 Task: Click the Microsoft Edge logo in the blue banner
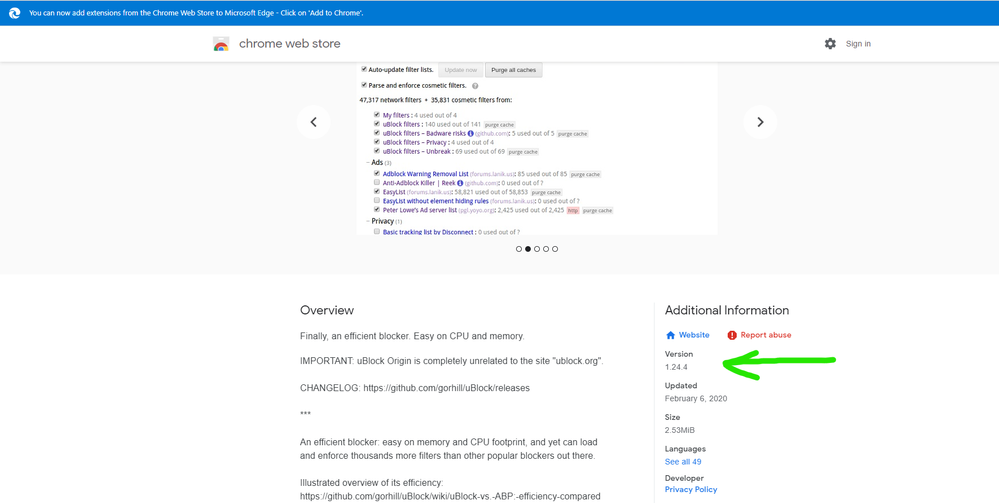(x=15, y=13)
